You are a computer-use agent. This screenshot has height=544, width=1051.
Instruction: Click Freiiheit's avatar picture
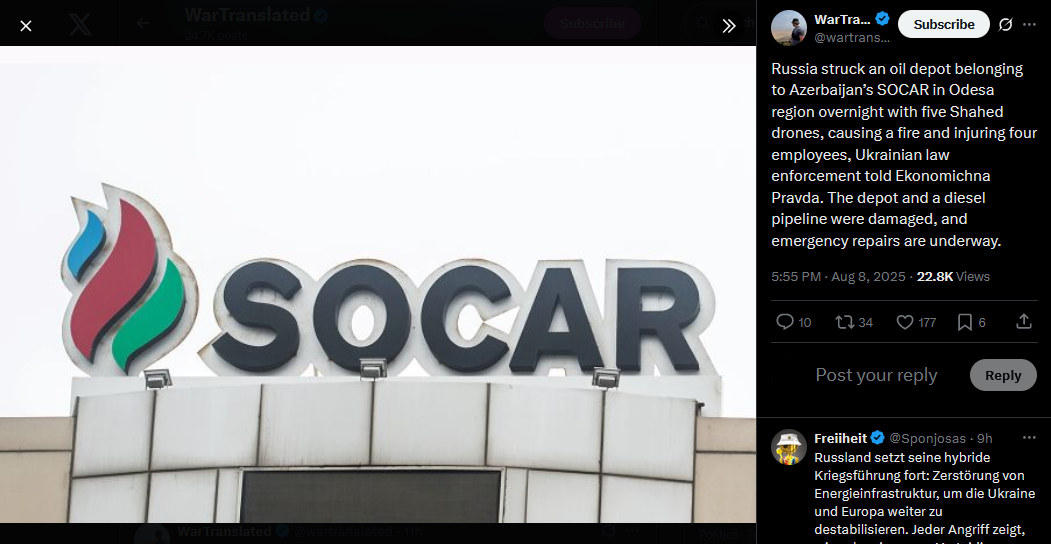789,447
